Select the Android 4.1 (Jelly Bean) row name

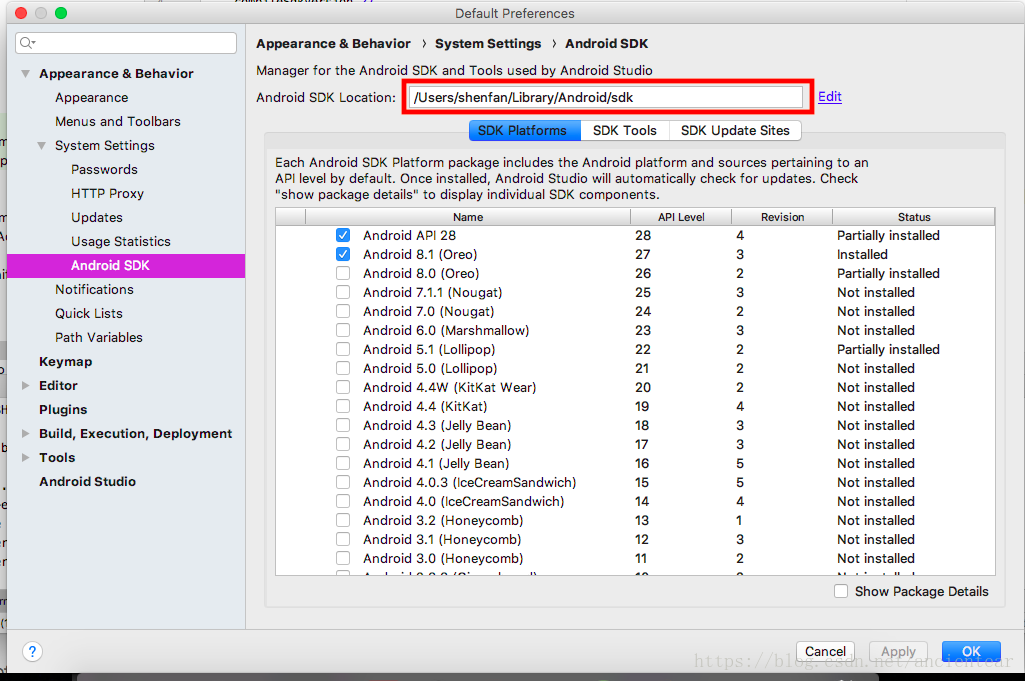(436, 463)
